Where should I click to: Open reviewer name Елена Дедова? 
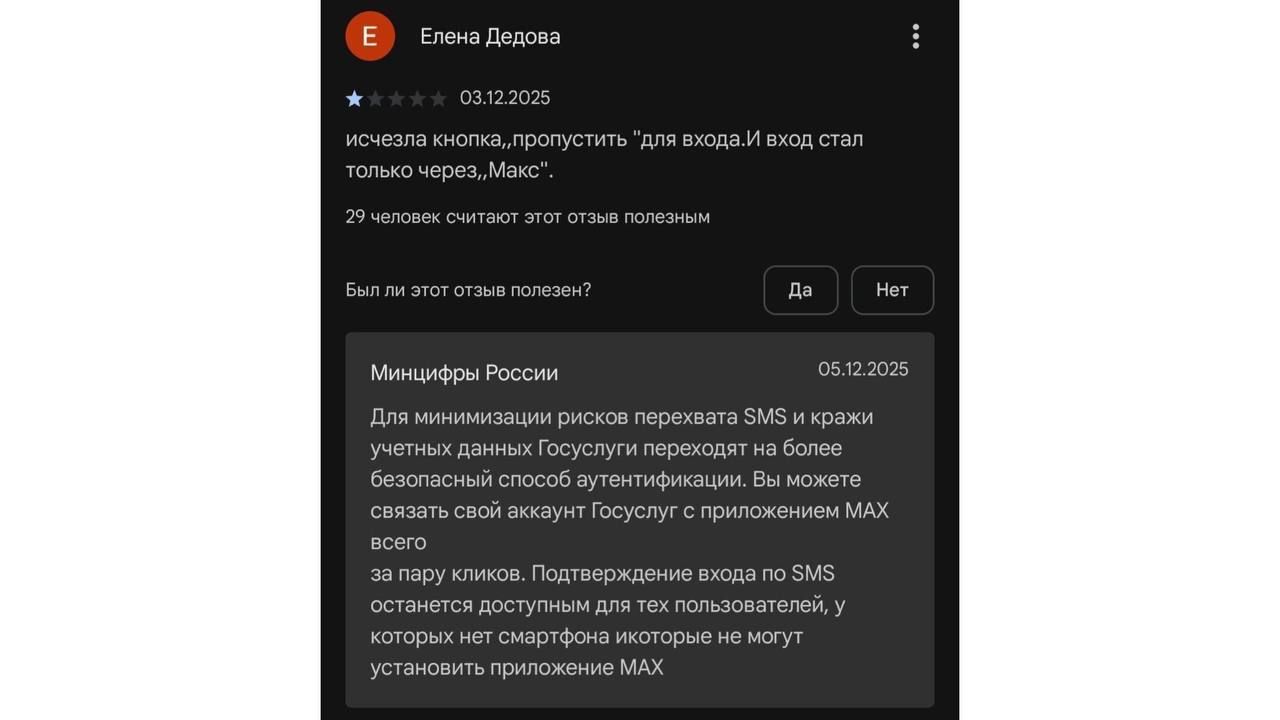pyautogui.click(x=490, y=37)
